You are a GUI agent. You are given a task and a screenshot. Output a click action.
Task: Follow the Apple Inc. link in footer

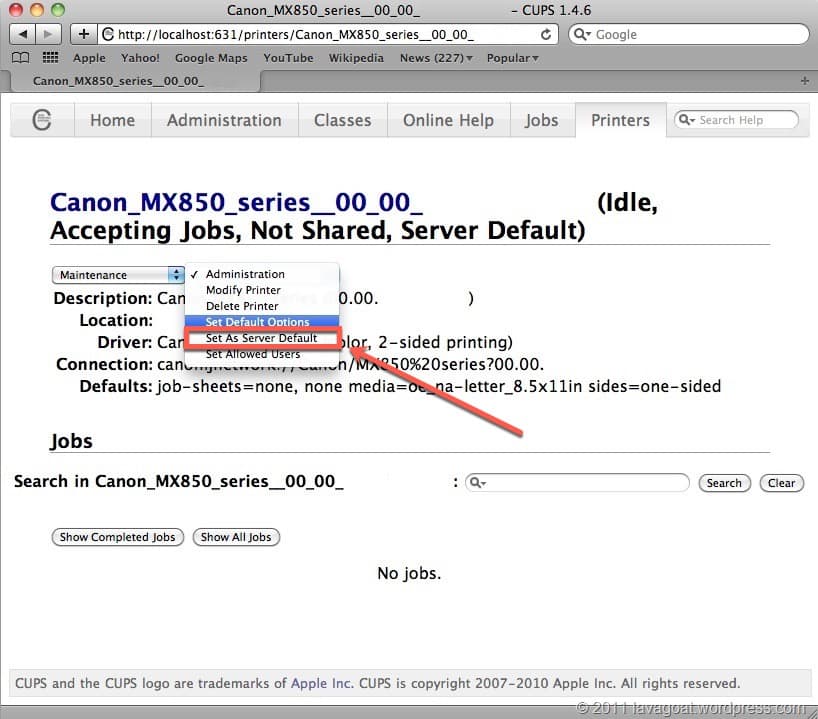(321, 684)
